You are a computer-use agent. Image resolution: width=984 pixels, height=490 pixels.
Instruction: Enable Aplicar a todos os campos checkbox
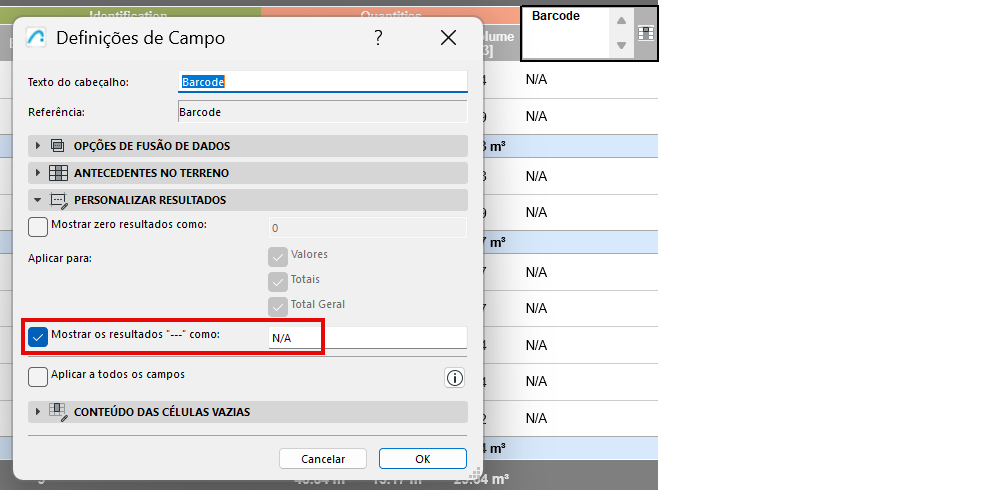[38, 377]
